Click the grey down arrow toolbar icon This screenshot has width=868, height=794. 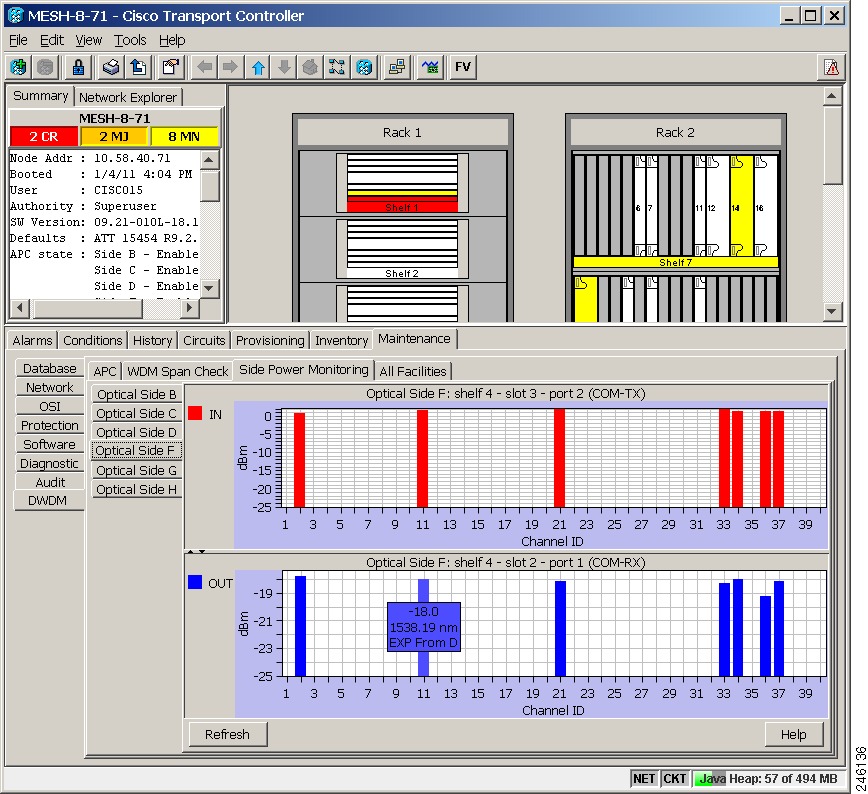point(284,68)
